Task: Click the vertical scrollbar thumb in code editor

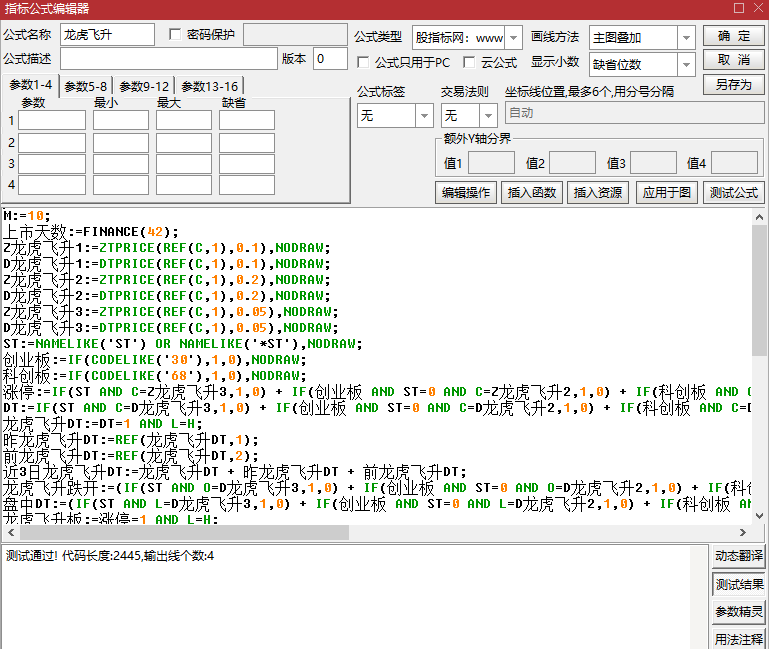Action: coord(759,290)
